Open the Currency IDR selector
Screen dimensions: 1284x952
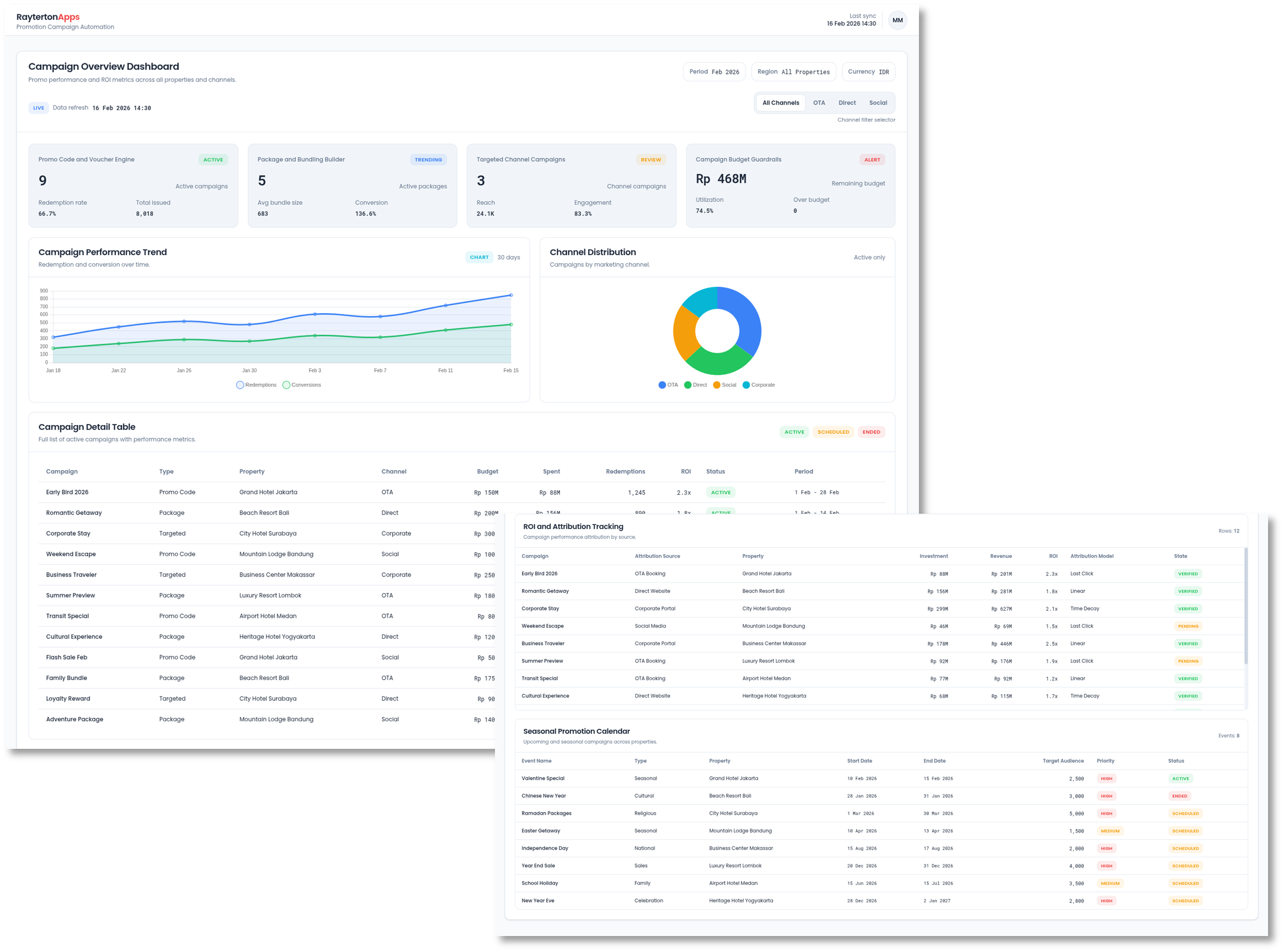[868, 72]
